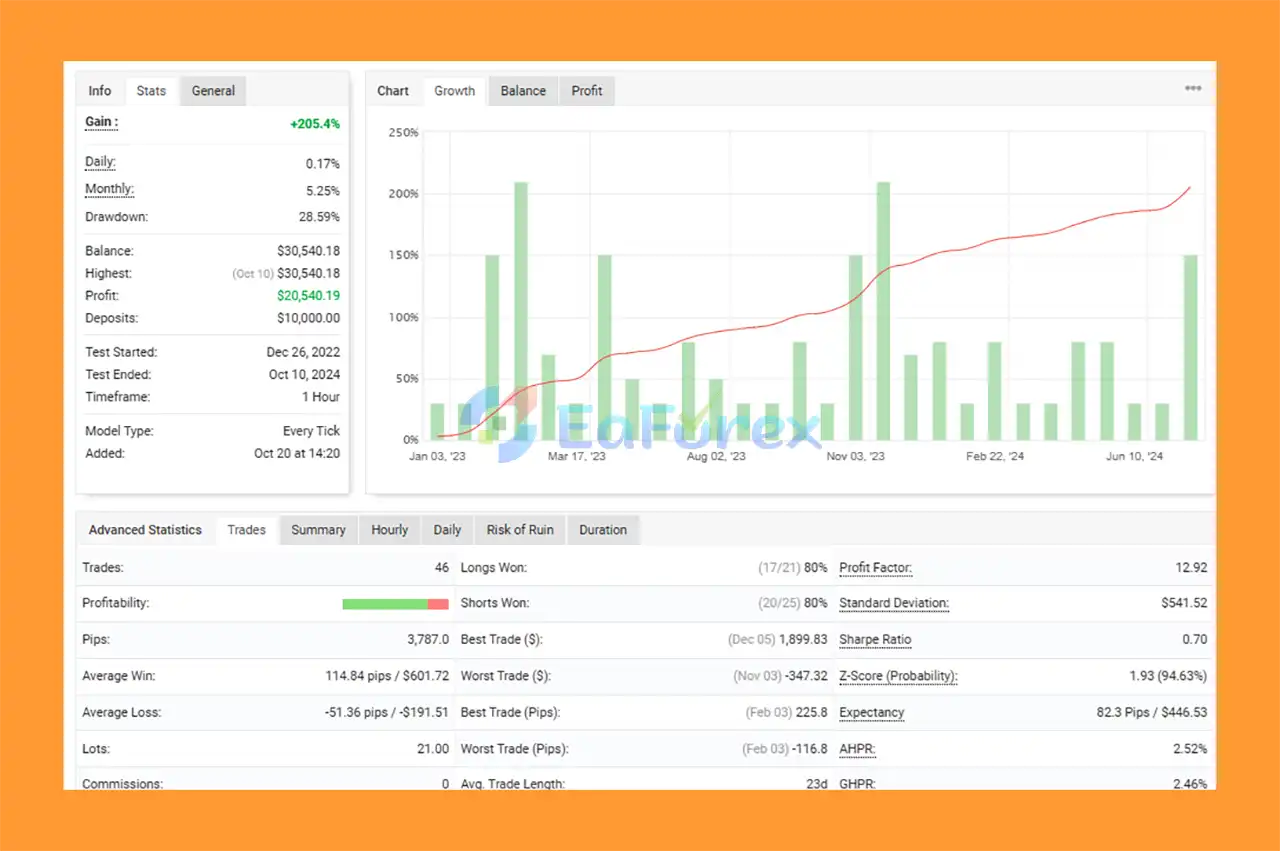Show the Profit chart tab

click(x=587, y=91)
